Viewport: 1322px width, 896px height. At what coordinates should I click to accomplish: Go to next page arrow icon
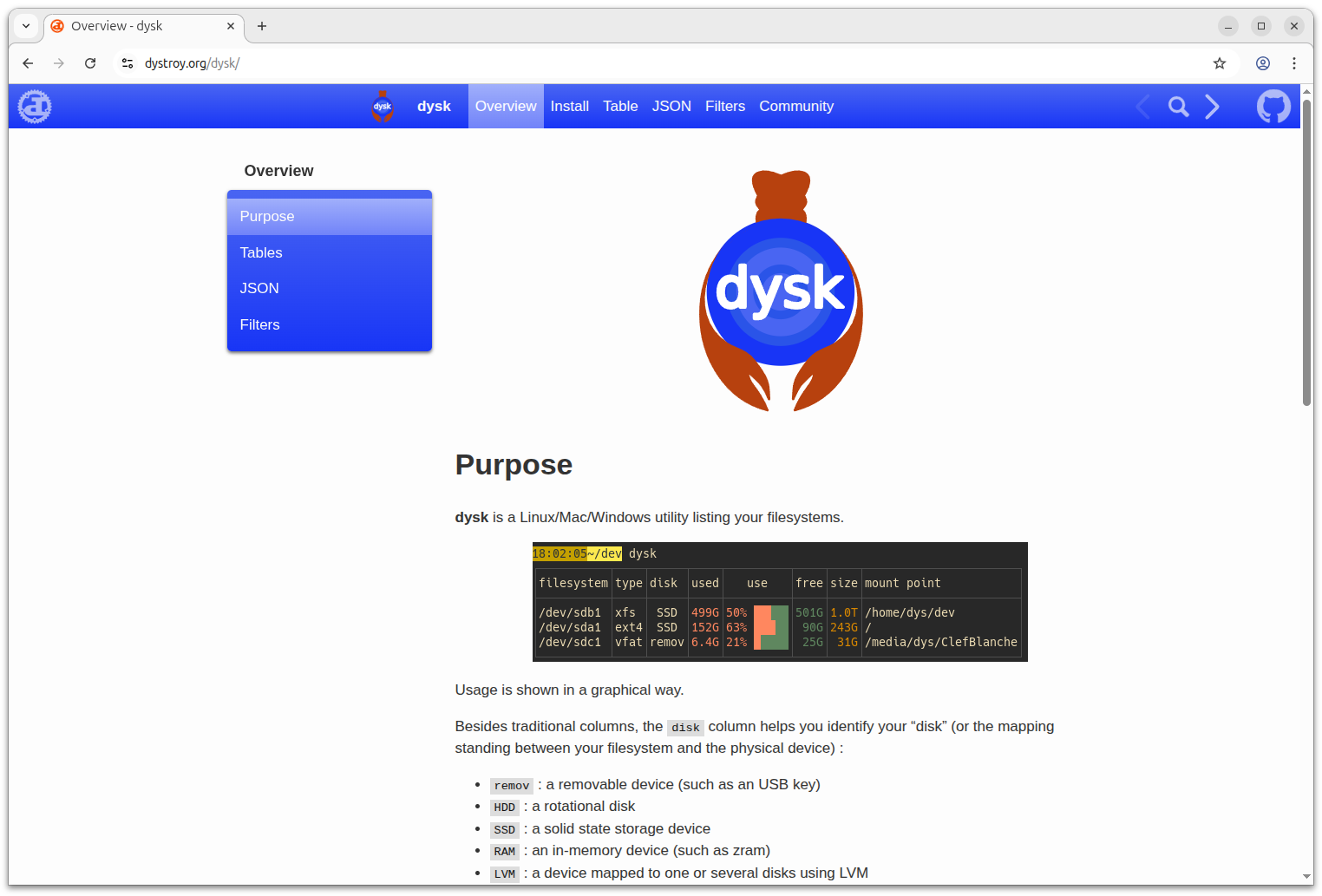pos(1213,107)
